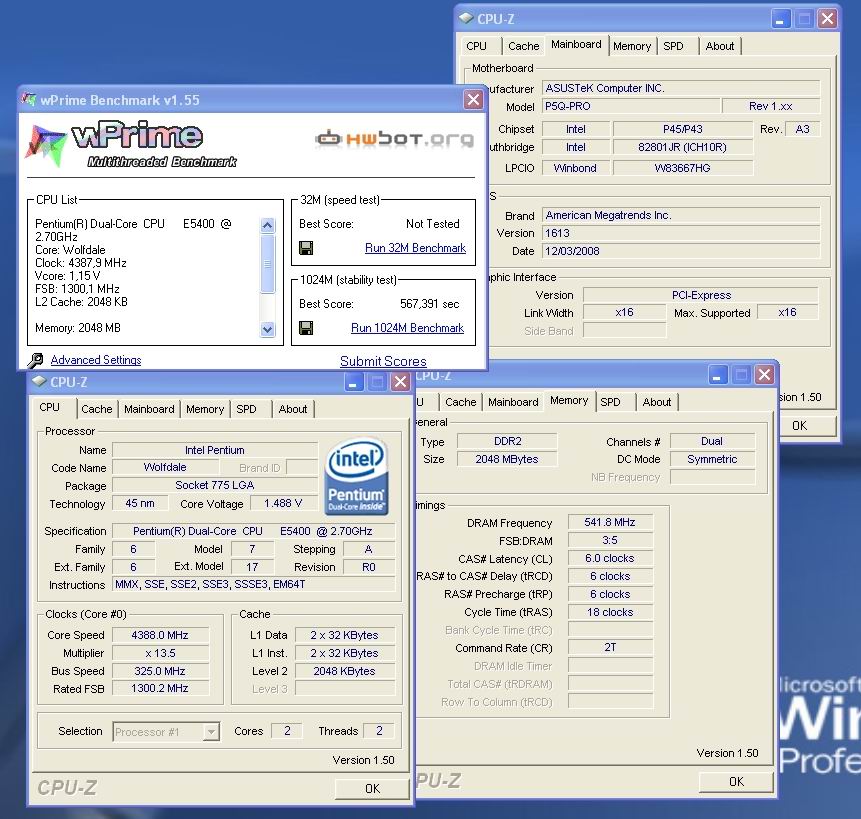Image resolution: width=861 pixels, height=819 pixels.
Task: Click the CPU-Z CPU window title icon
Action: tap(39, 381)
